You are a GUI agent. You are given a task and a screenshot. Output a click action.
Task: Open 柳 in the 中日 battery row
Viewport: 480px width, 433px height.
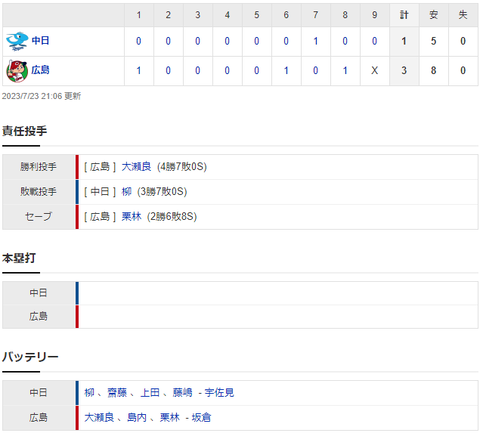coord(89,392)
